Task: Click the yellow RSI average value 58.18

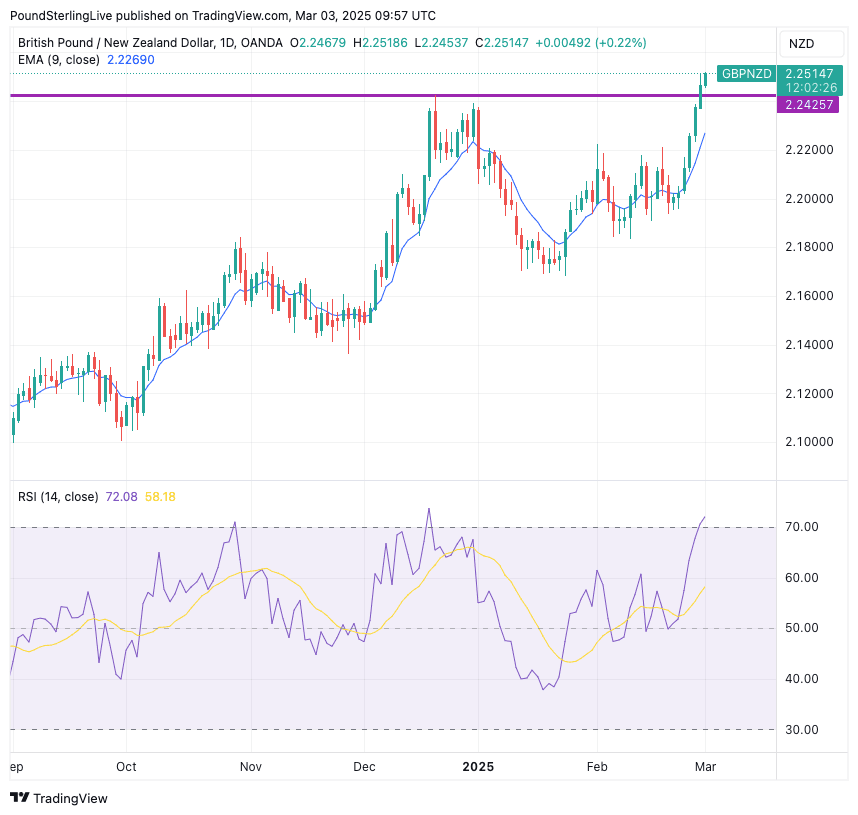Action: [160, 497]
